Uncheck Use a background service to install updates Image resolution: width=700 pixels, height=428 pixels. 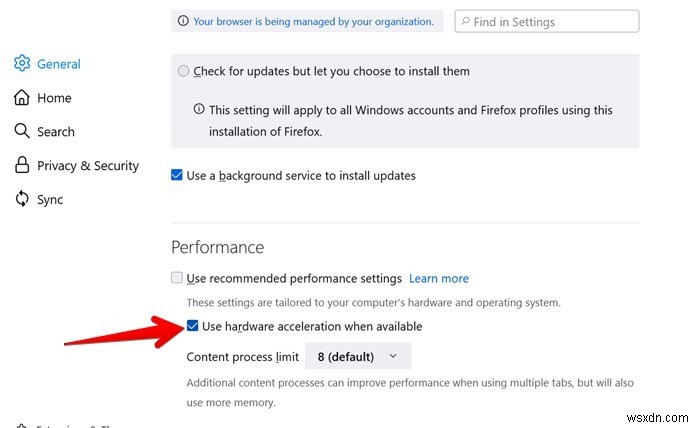pos(177,175)
